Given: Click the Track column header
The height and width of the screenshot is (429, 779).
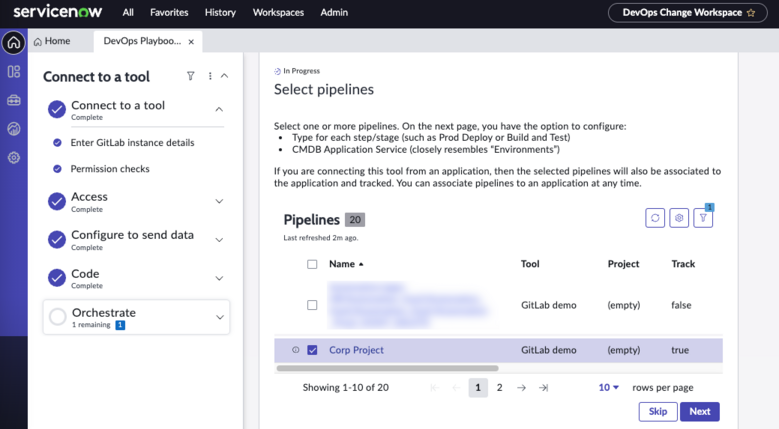Looking at the screenshot, I should tap(683, 264).
